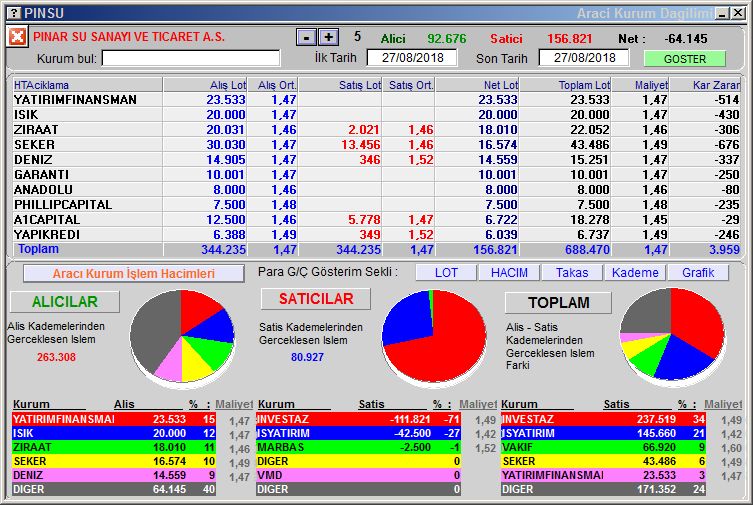Click the TOPLAM pie chart
This screenshot has width=753, height=505.
click(x=672, y=335)
